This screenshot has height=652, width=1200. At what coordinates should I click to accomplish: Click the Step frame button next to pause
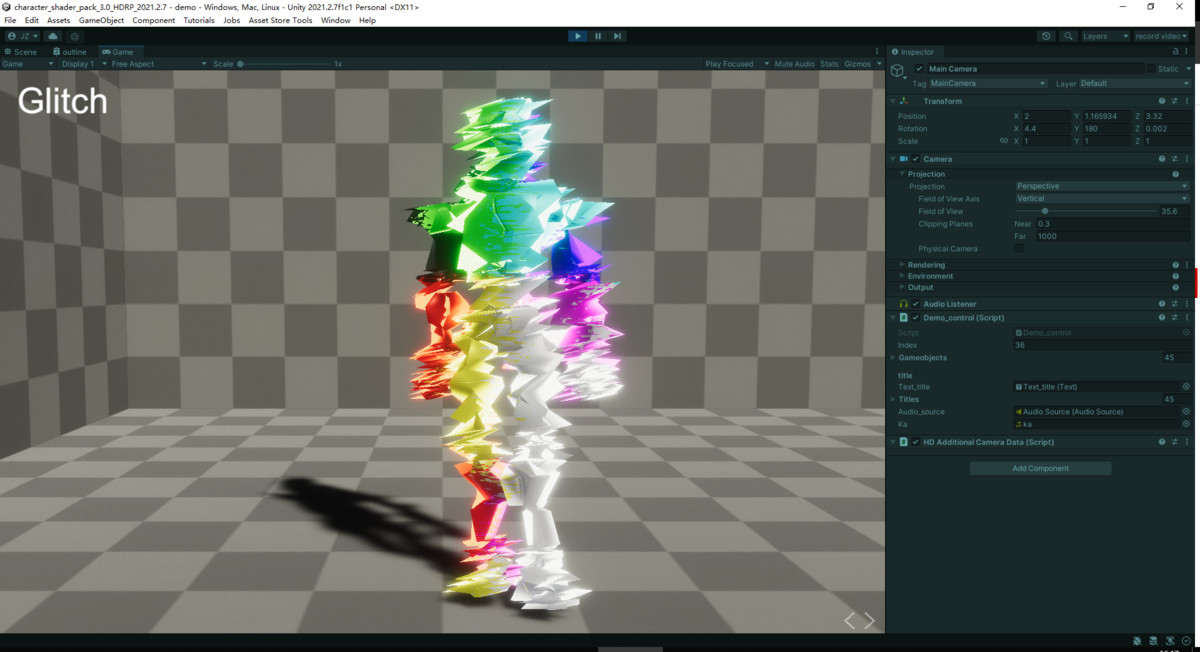click(x=618, y=36)
